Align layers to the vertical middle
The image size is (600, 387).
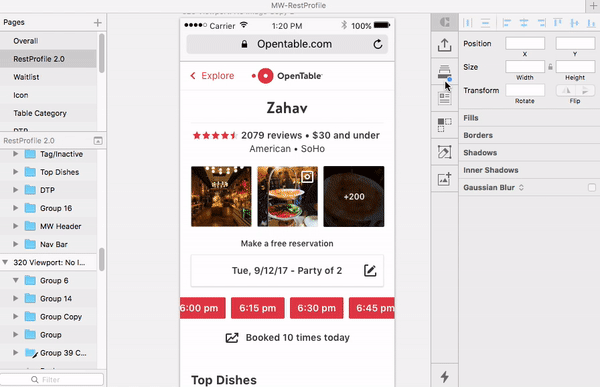pyautogui.click(x=574, y=23)
